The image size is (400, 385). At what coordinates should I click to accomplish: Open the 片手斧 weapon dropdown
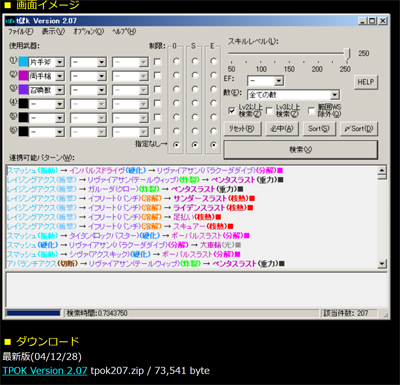click(x=60, y=62)
